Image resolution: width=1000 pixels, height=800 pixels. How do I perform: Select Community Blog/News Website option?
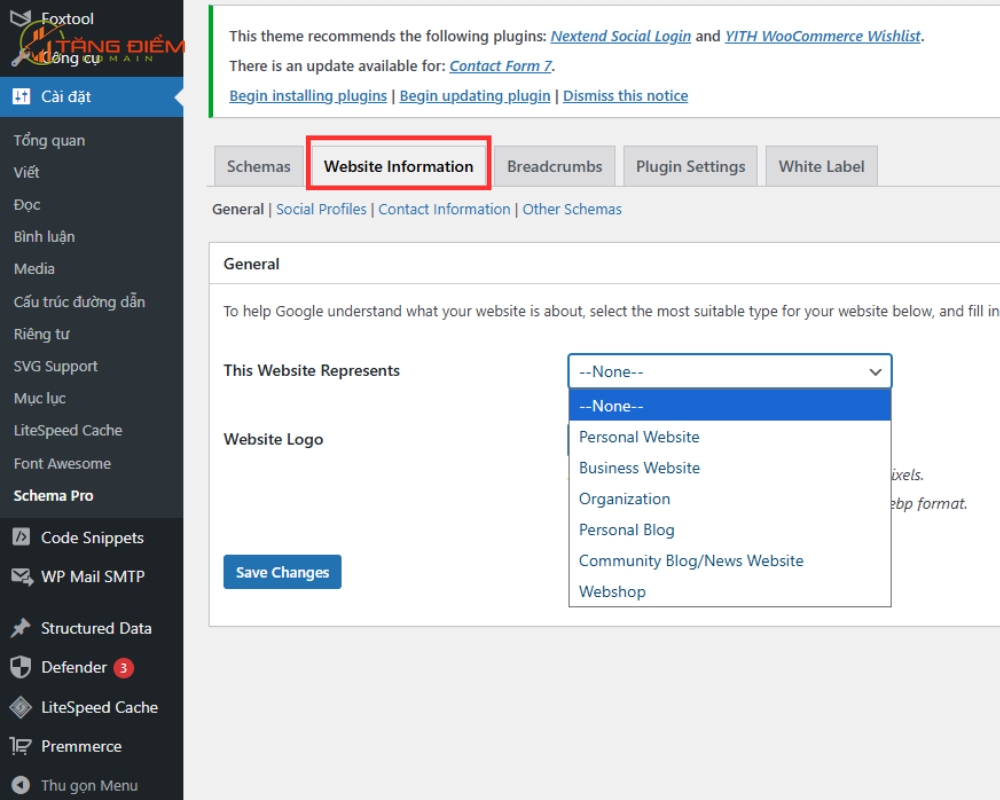pyautogui.click(x=730, y=561)
